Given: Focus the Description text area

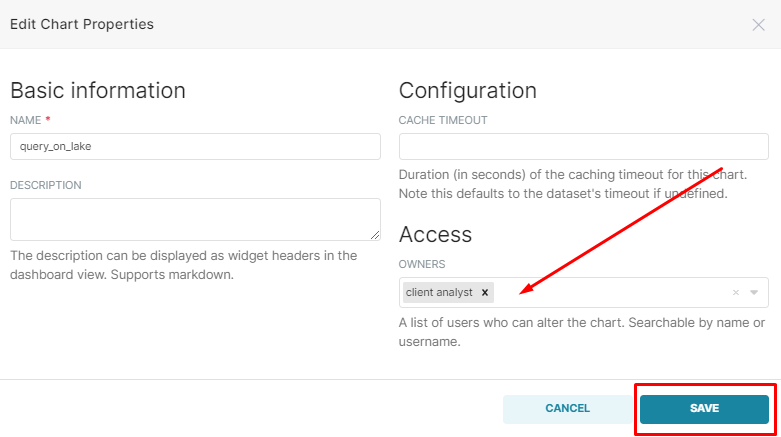Looking at the screenshot, I should pyautogui.click(x=195, y=219).
